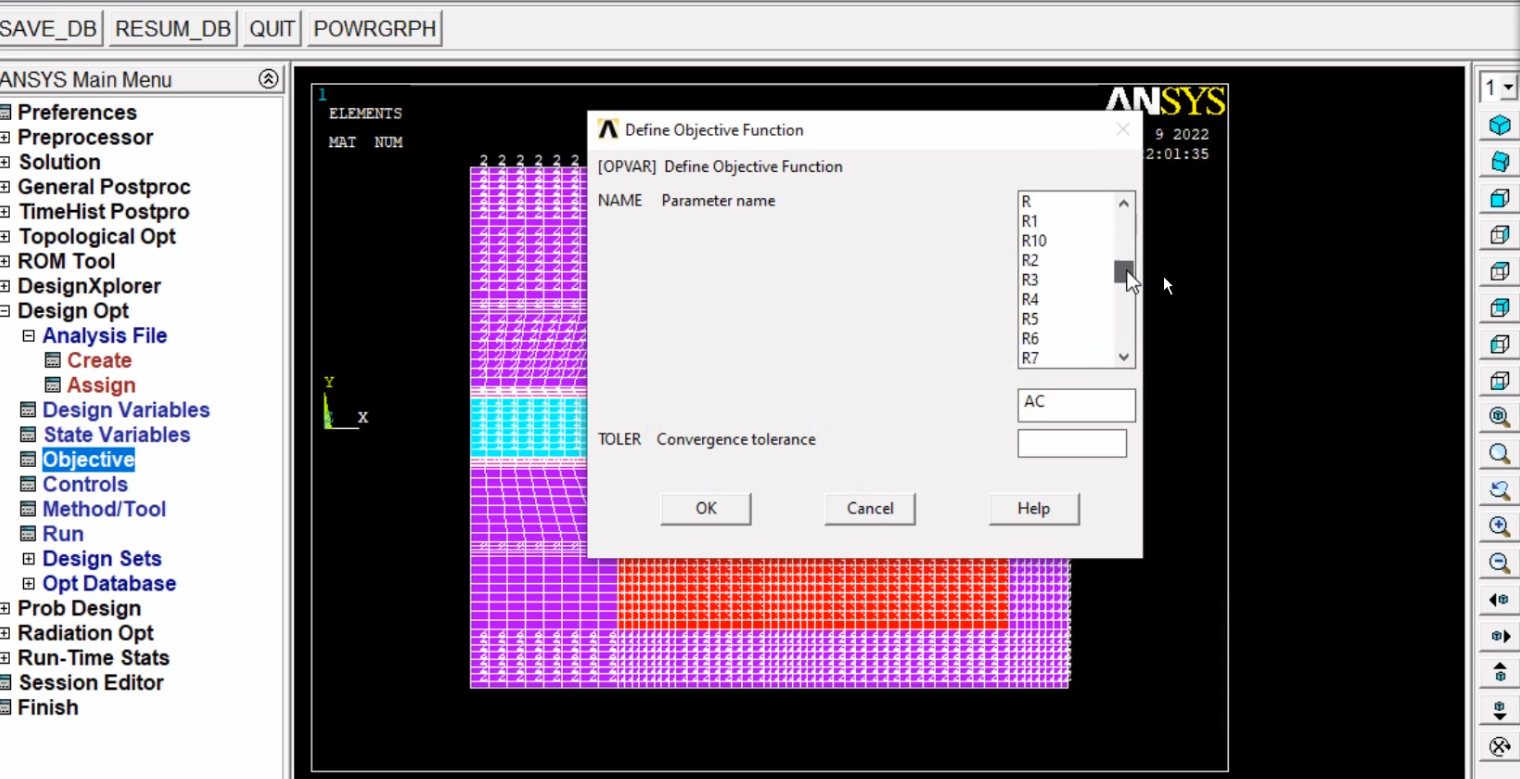Viewport: 1520px width, 779px height.
Task: Select the highlighted Objective menu item
Action: tap(88, 460)
